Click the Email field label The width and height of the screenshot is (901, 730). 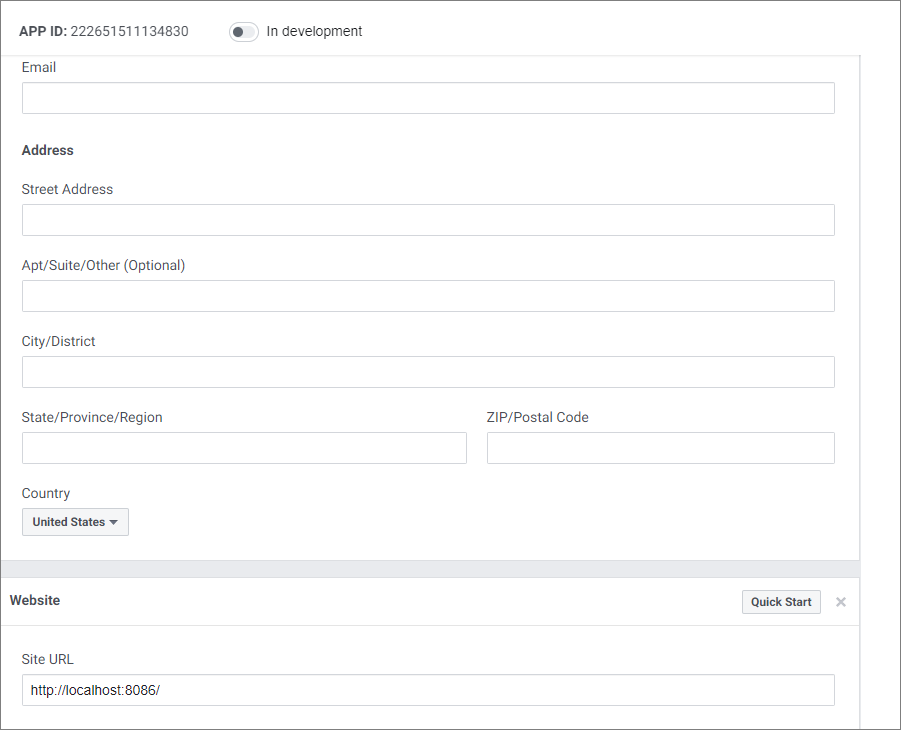point(39,68)
